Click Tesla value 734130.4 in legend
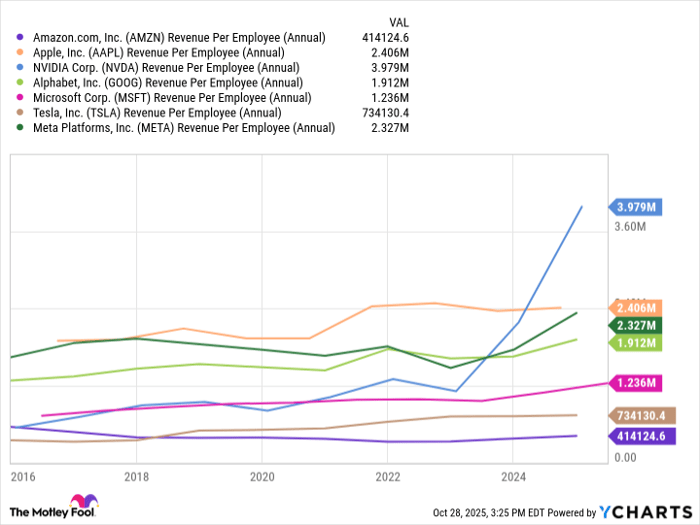This screenshot has width=700, height=525. (385, 112)
